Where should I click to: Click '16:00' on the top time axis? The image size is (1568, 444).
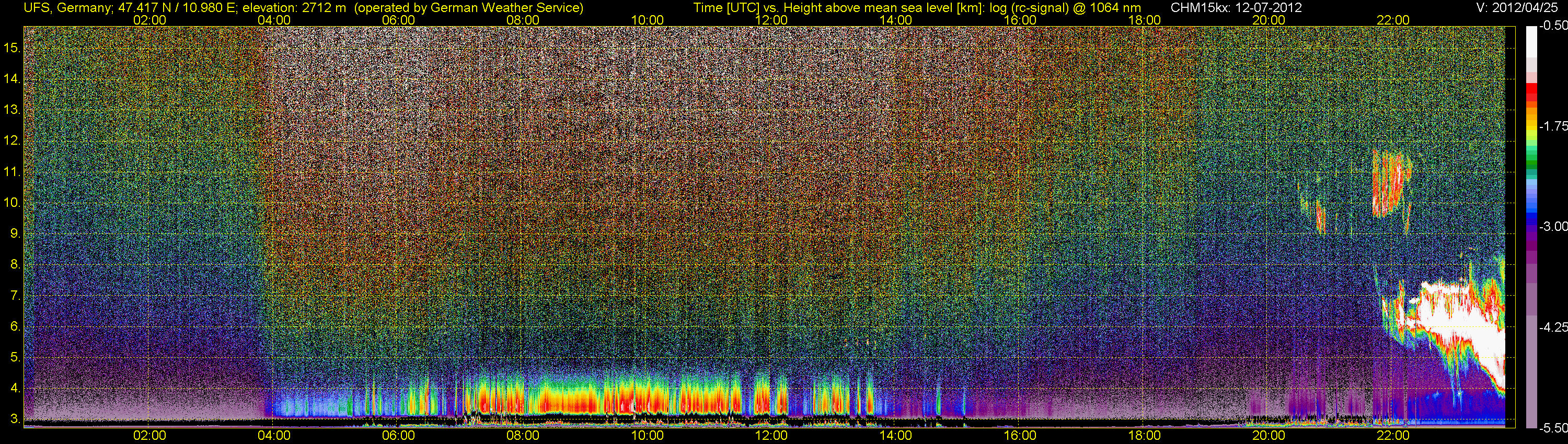pos(1020,20)
